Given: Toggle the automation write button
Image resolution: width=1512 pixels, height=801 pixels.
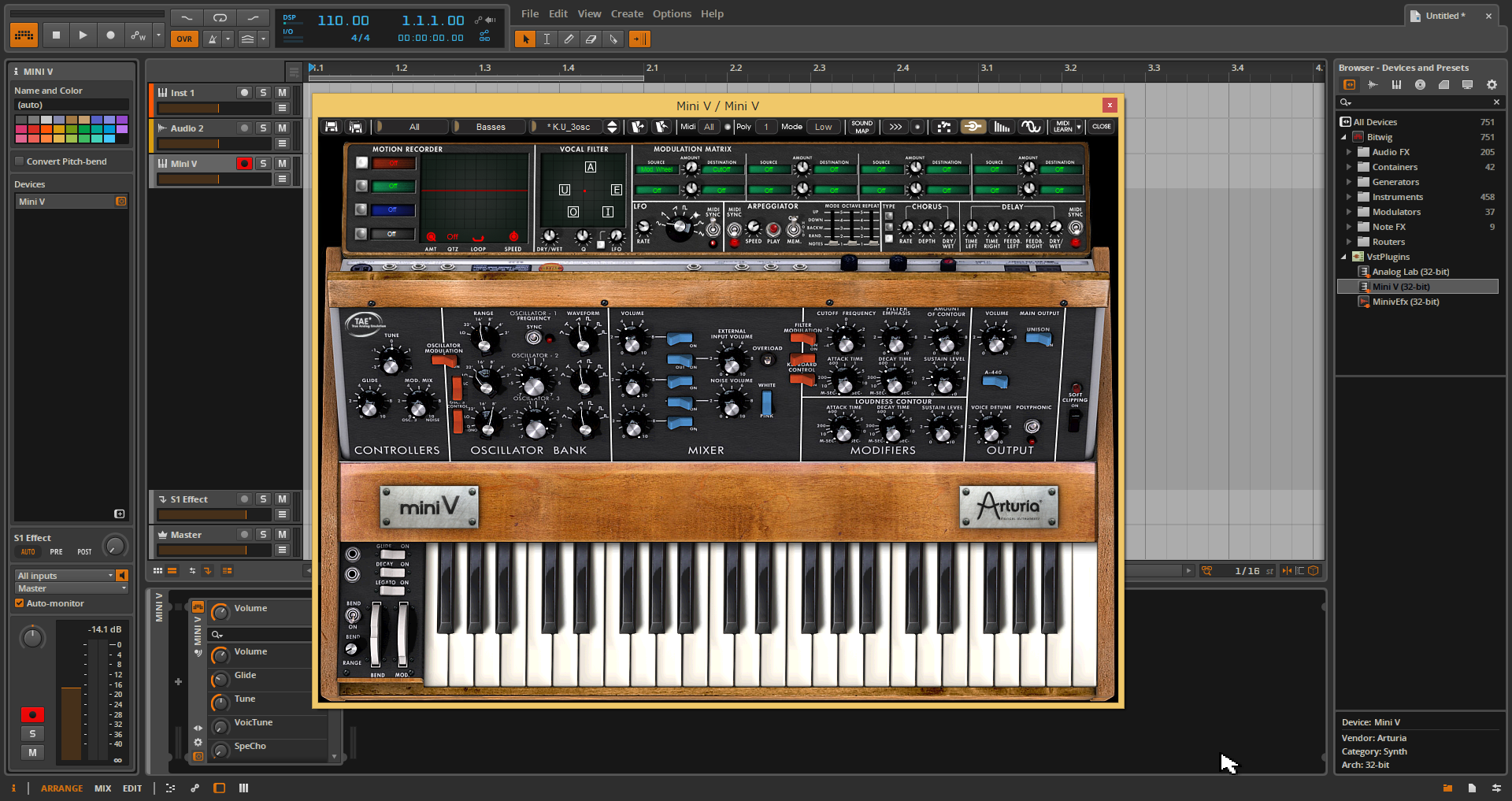Looking at the screenshot, I should pyautogui.click(x=139, y=35).
